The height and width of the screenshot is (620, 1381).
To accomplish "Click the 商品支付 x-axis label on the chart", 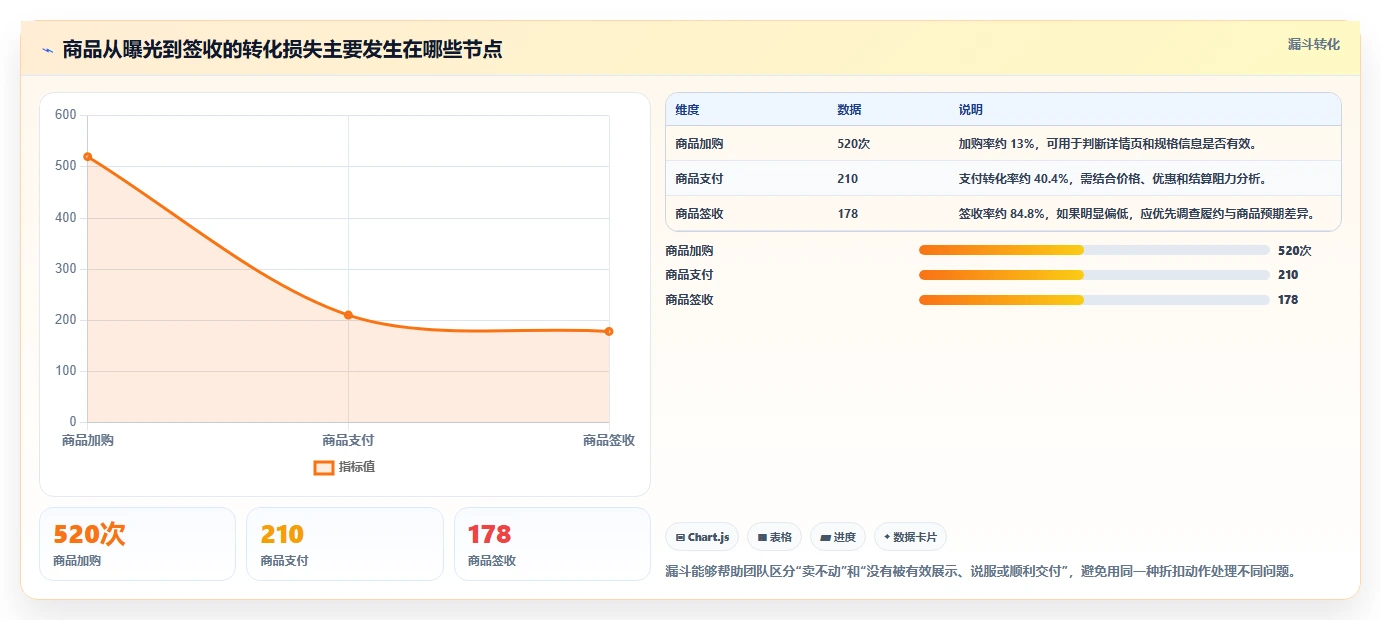I will (x=348, y=440).
